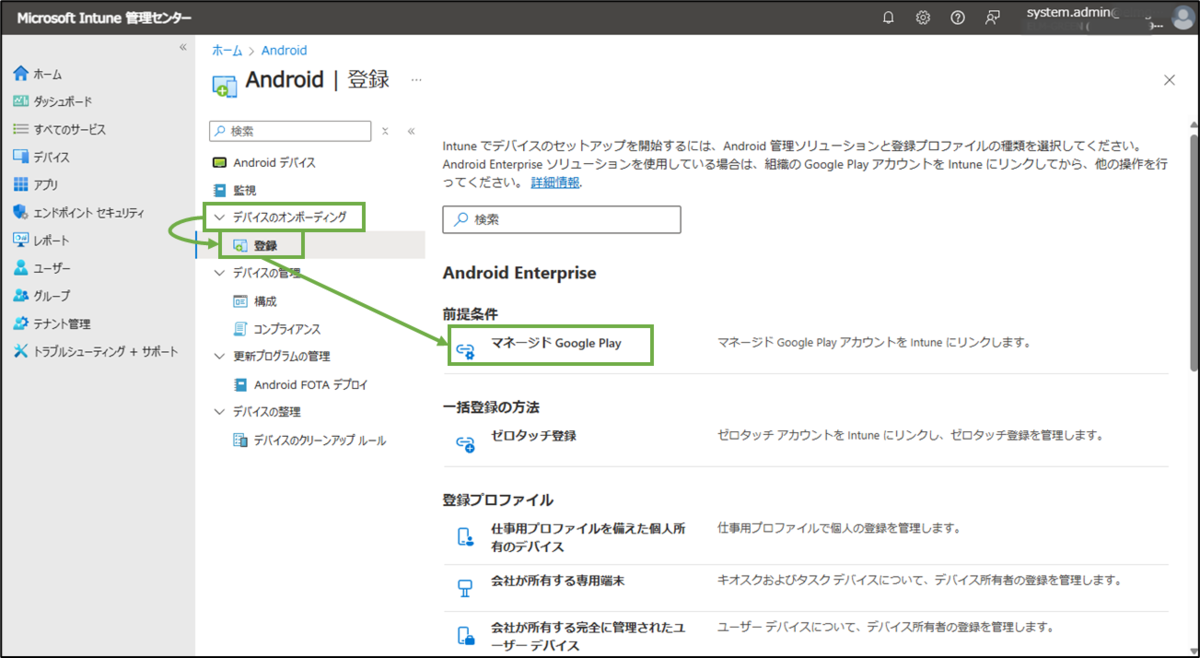Click the マネージド Google Play link icon

click(465, 350)
